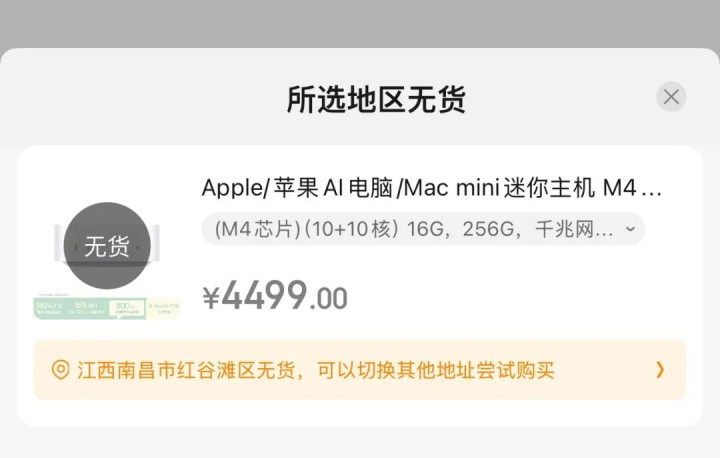Viewport: 720px width, 458px height.
Task: Tap the 15% discount segment in promo strip
Action: point(86,308)
